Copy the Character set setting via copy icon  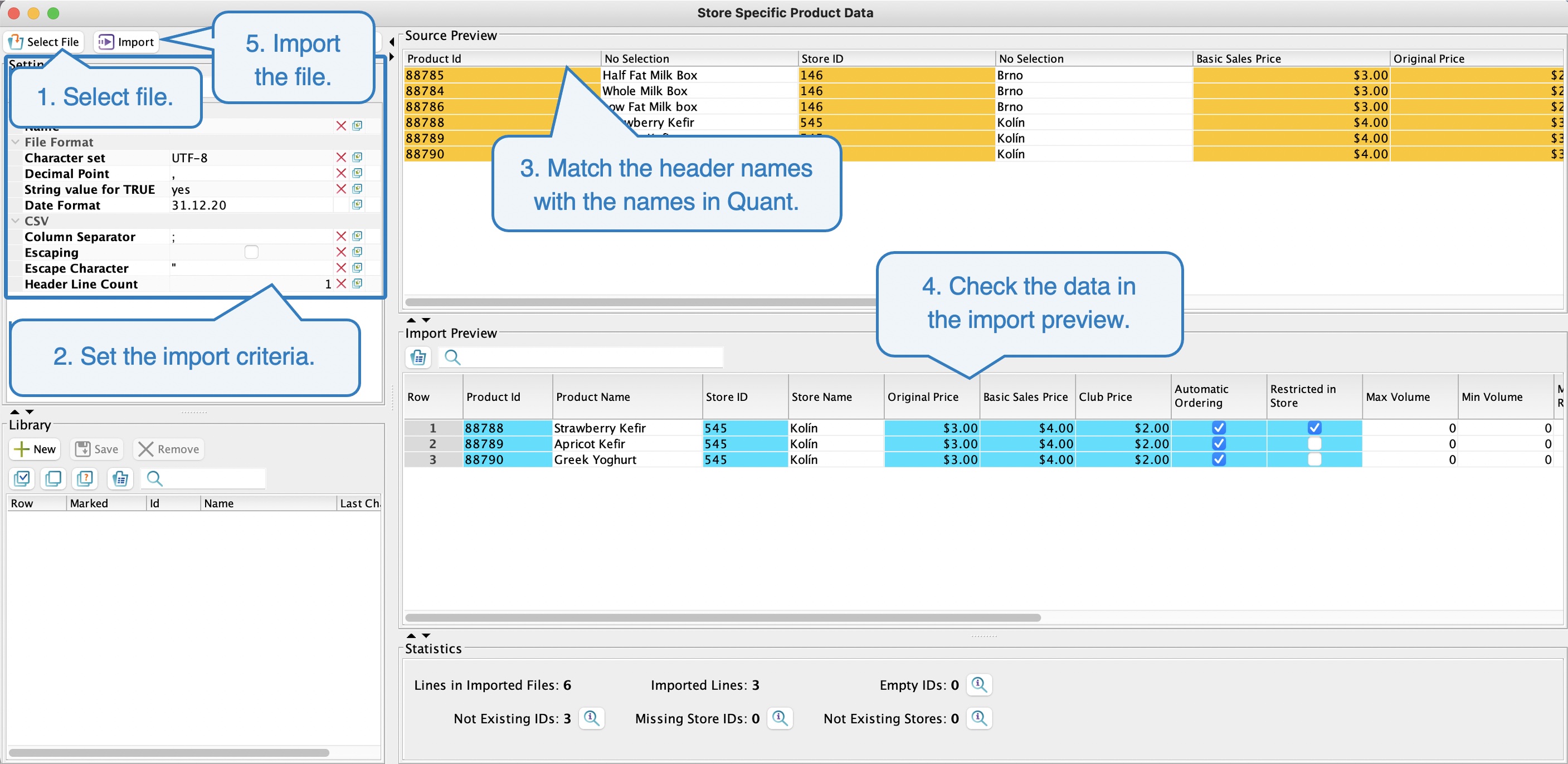coord(357,158)
